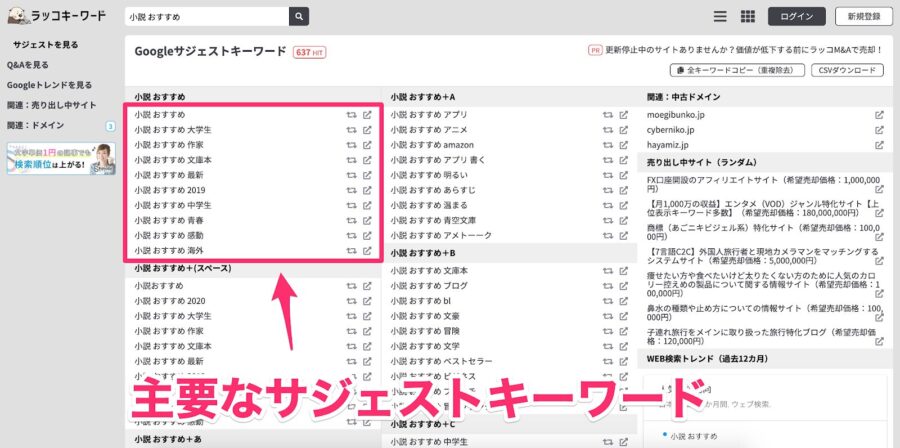Click keyword 小説 おすすめ 作家 in top list

tap(169, 145)
